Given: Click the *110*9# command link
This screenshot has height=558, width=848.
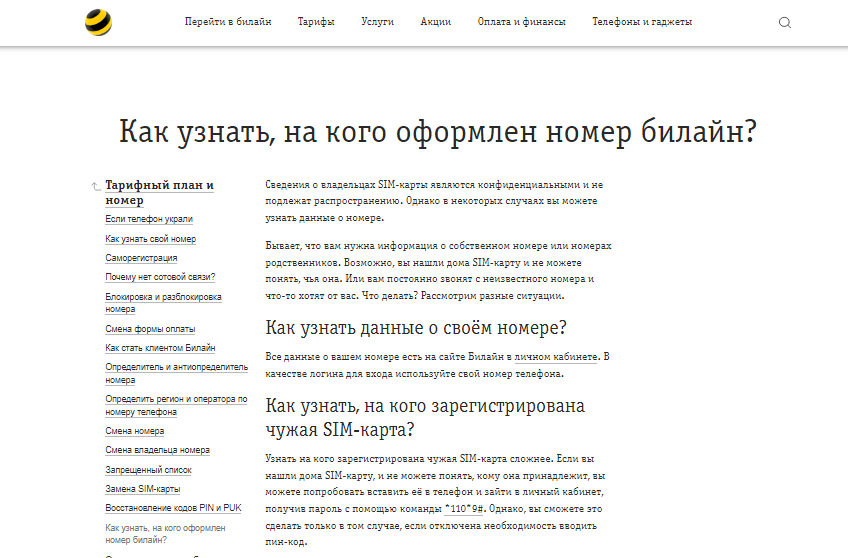Looking at the screenshot, I should 465,509.
